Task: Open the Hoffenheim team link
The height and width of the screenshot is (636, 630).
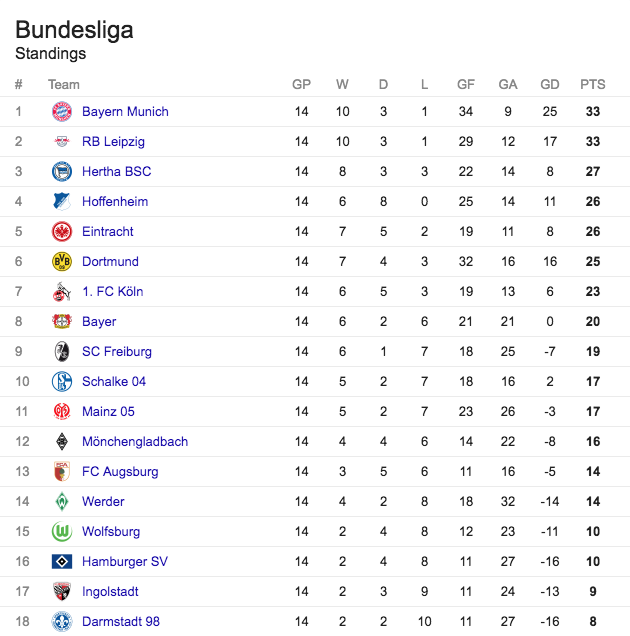Action: [x=115, y=202]
